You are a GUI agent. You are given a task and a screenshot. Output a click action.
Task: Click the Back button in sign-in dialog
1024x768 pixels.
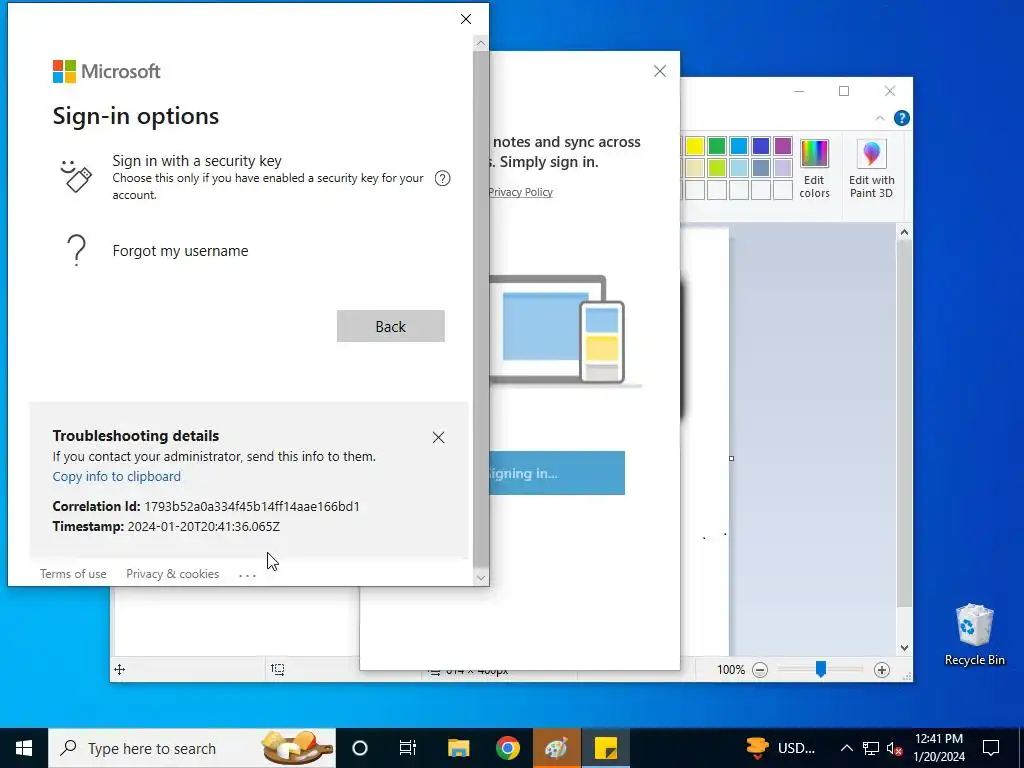(391, 326)
